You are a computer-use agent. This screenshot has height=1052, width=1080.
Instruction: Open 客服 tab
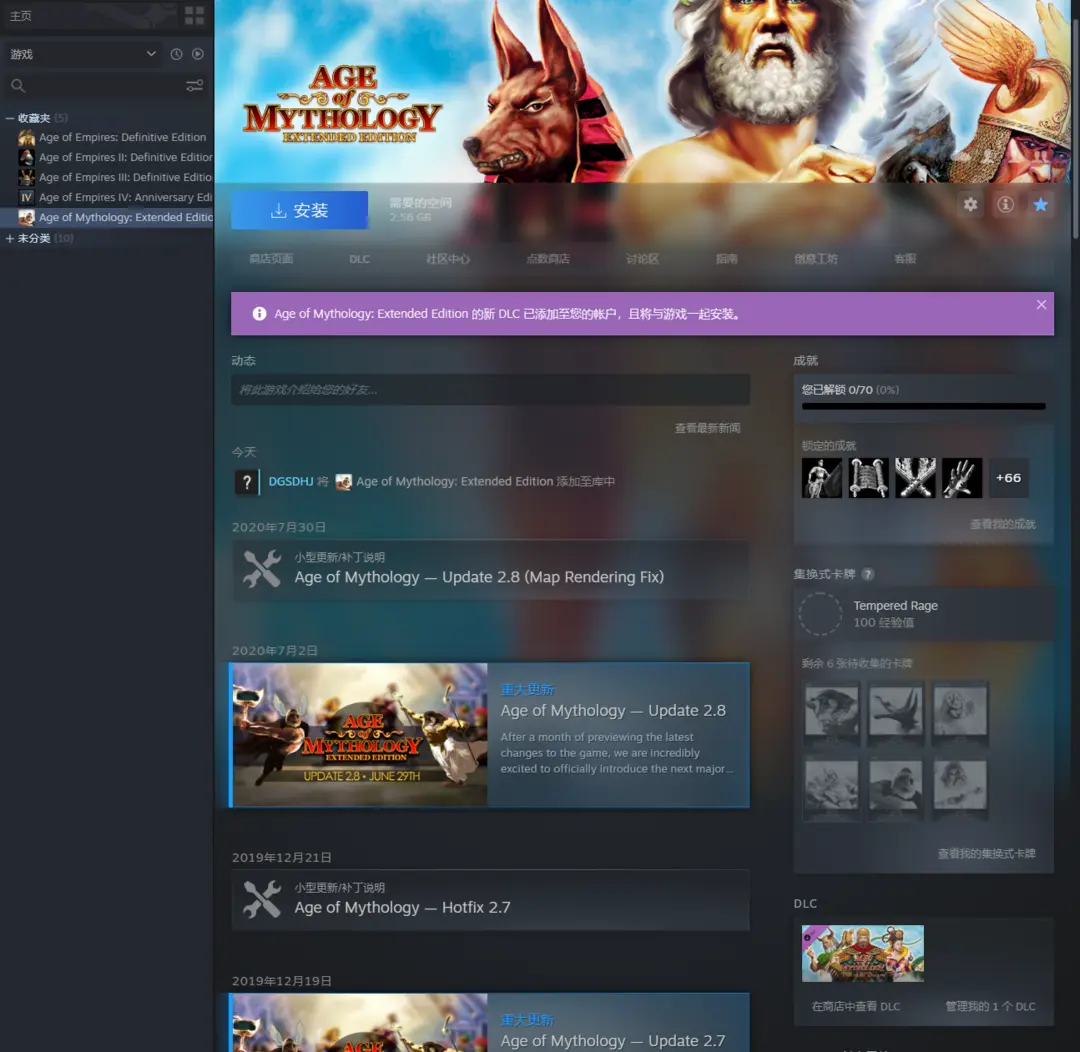tap(904, 258)
